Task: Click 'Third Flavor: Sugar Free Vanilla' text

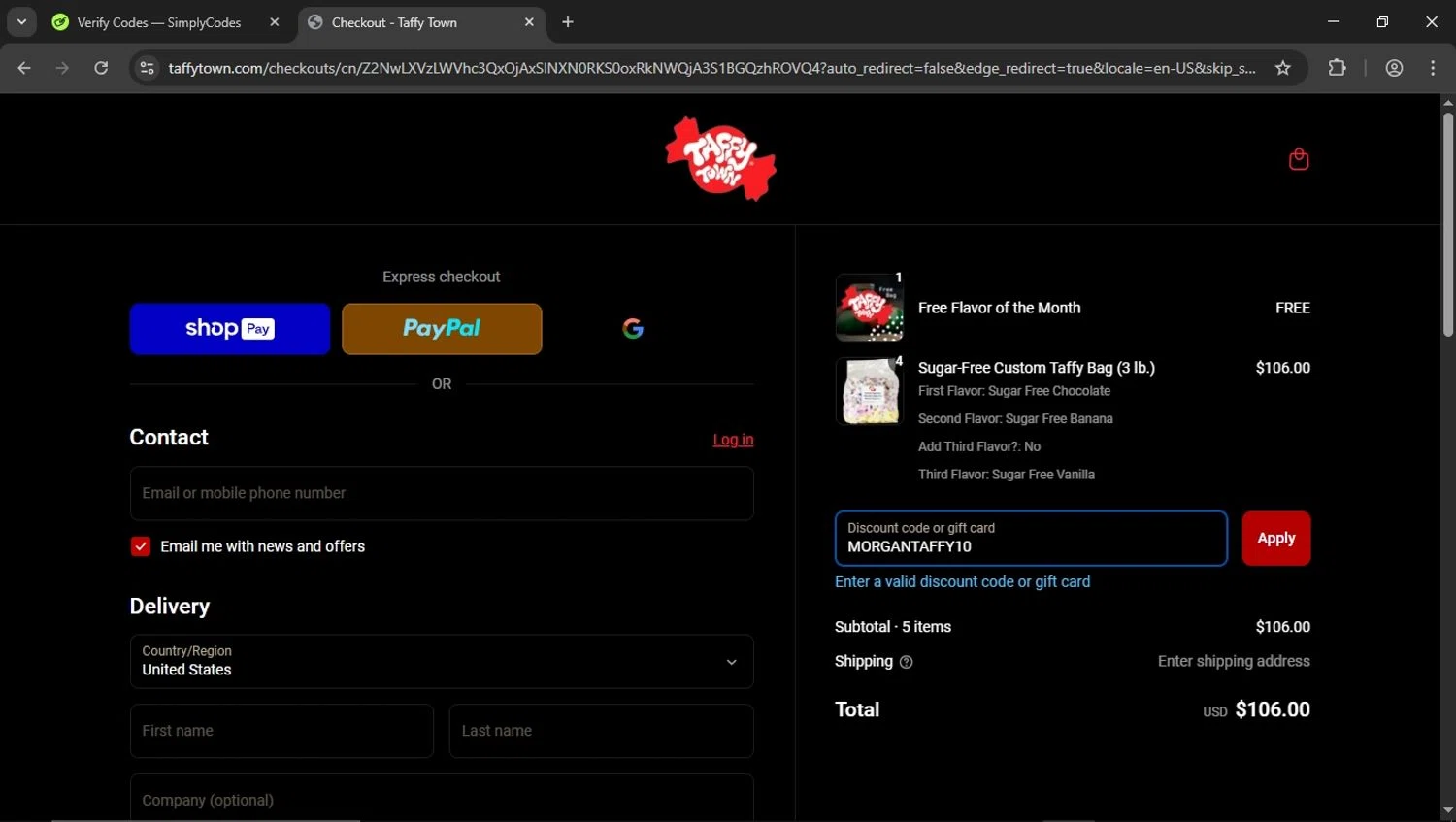Action: pos(1007,475)
